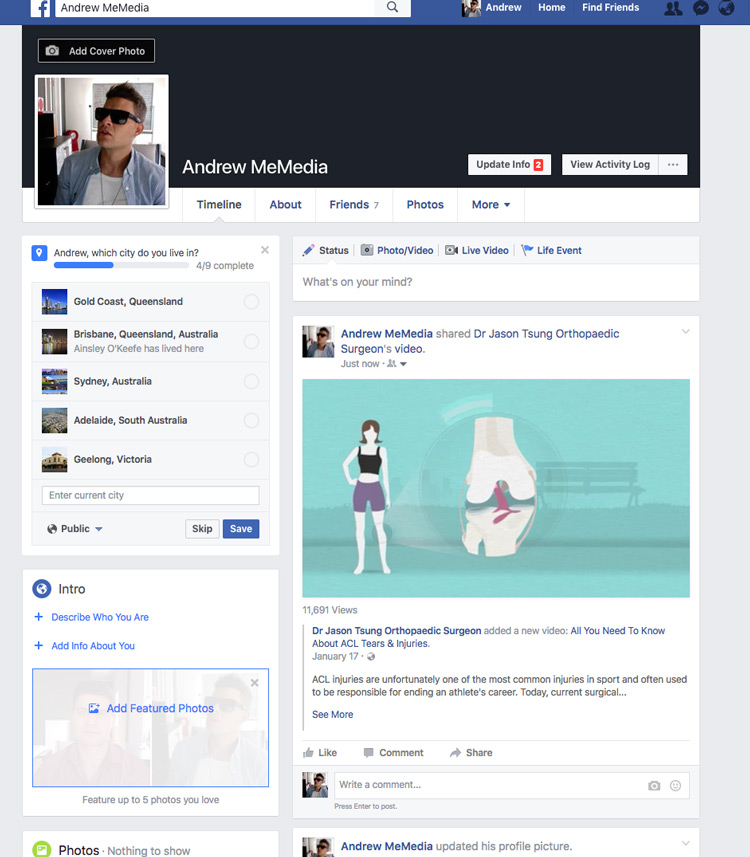Open Messenger icon in top bar

tap(700, 8)
